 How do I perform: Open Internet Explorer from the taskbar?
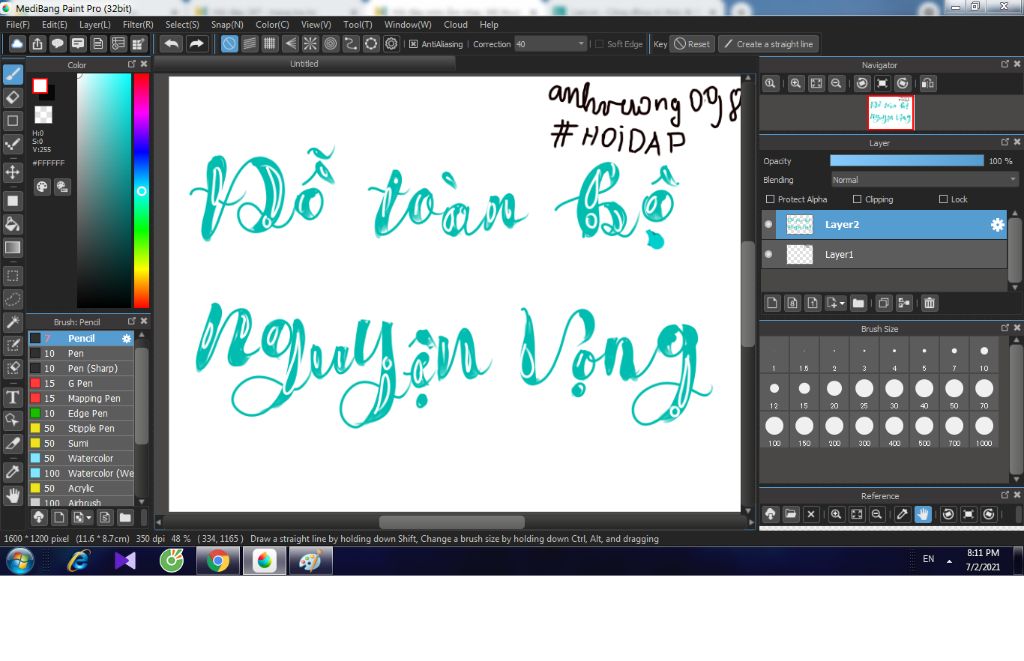78,561
